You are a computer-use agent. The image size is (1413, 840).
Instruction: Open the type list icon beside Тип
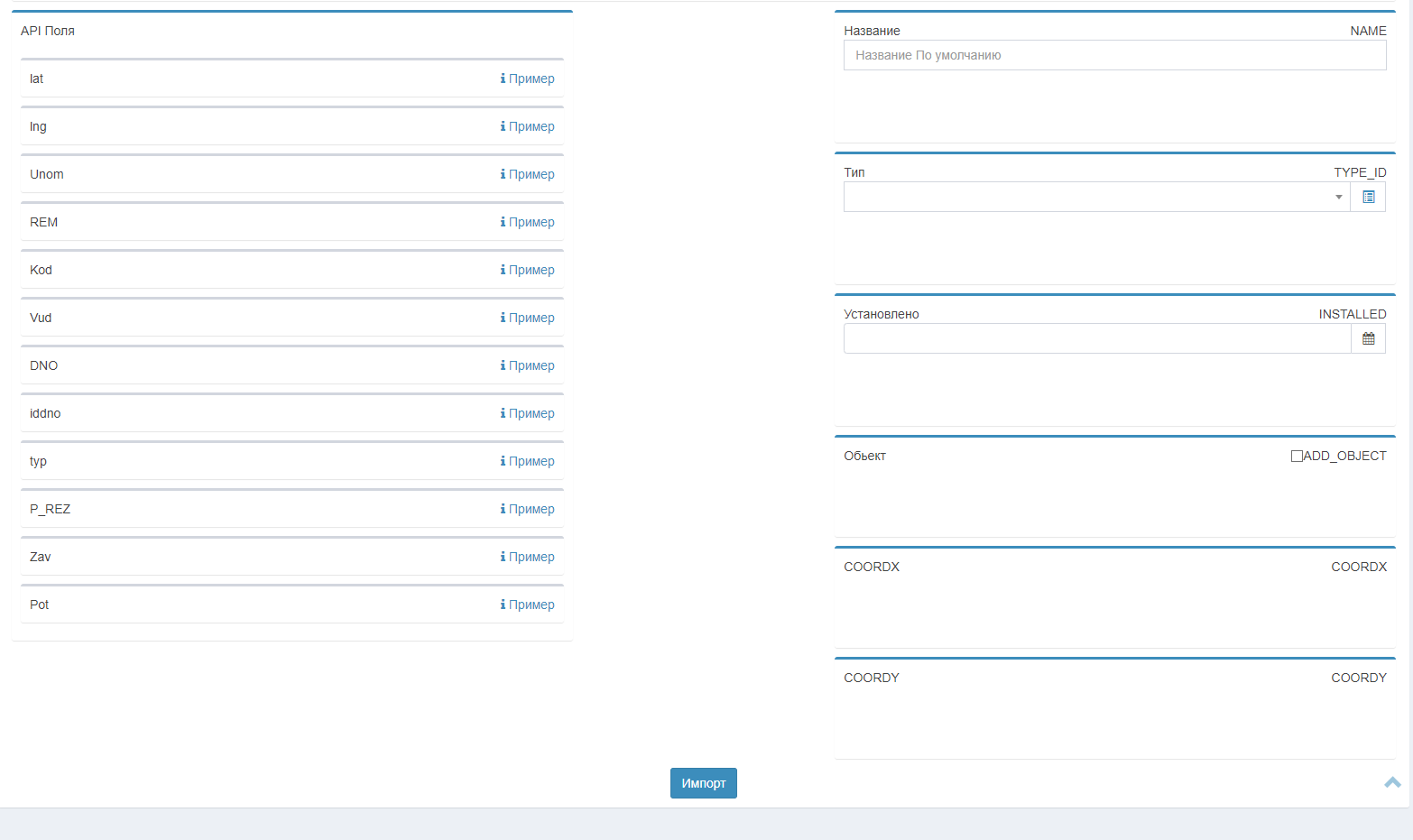click(1368, 197)
